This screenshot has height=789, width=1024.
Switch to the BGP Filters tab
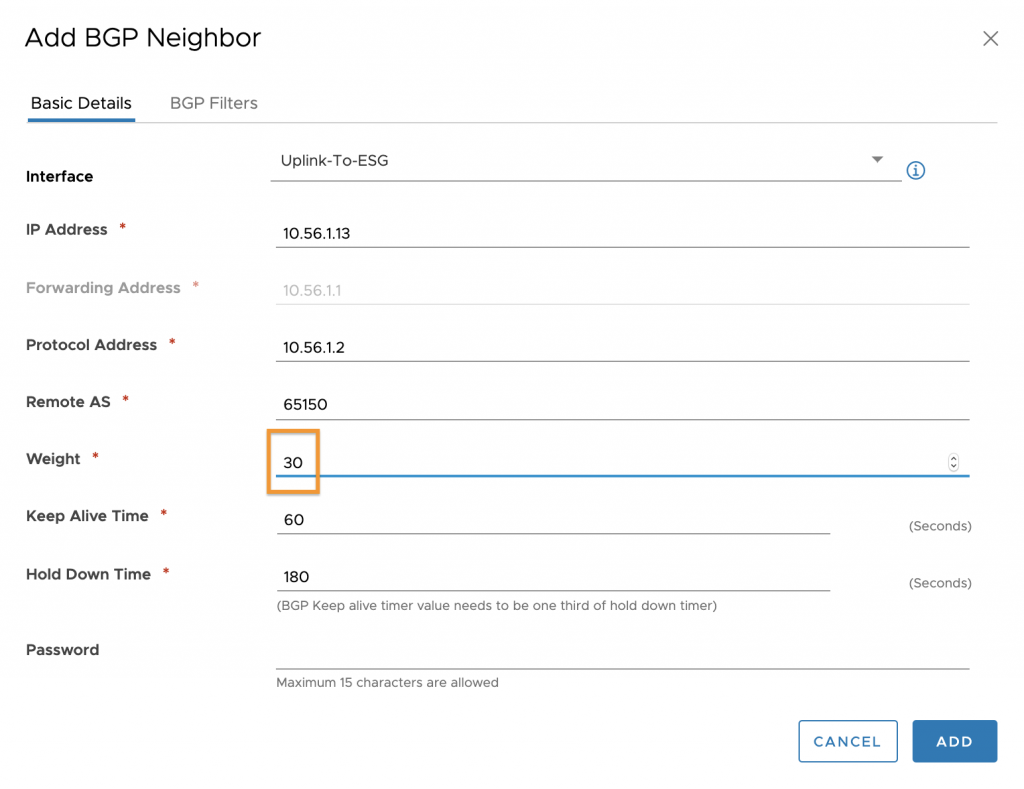(214, 103)
